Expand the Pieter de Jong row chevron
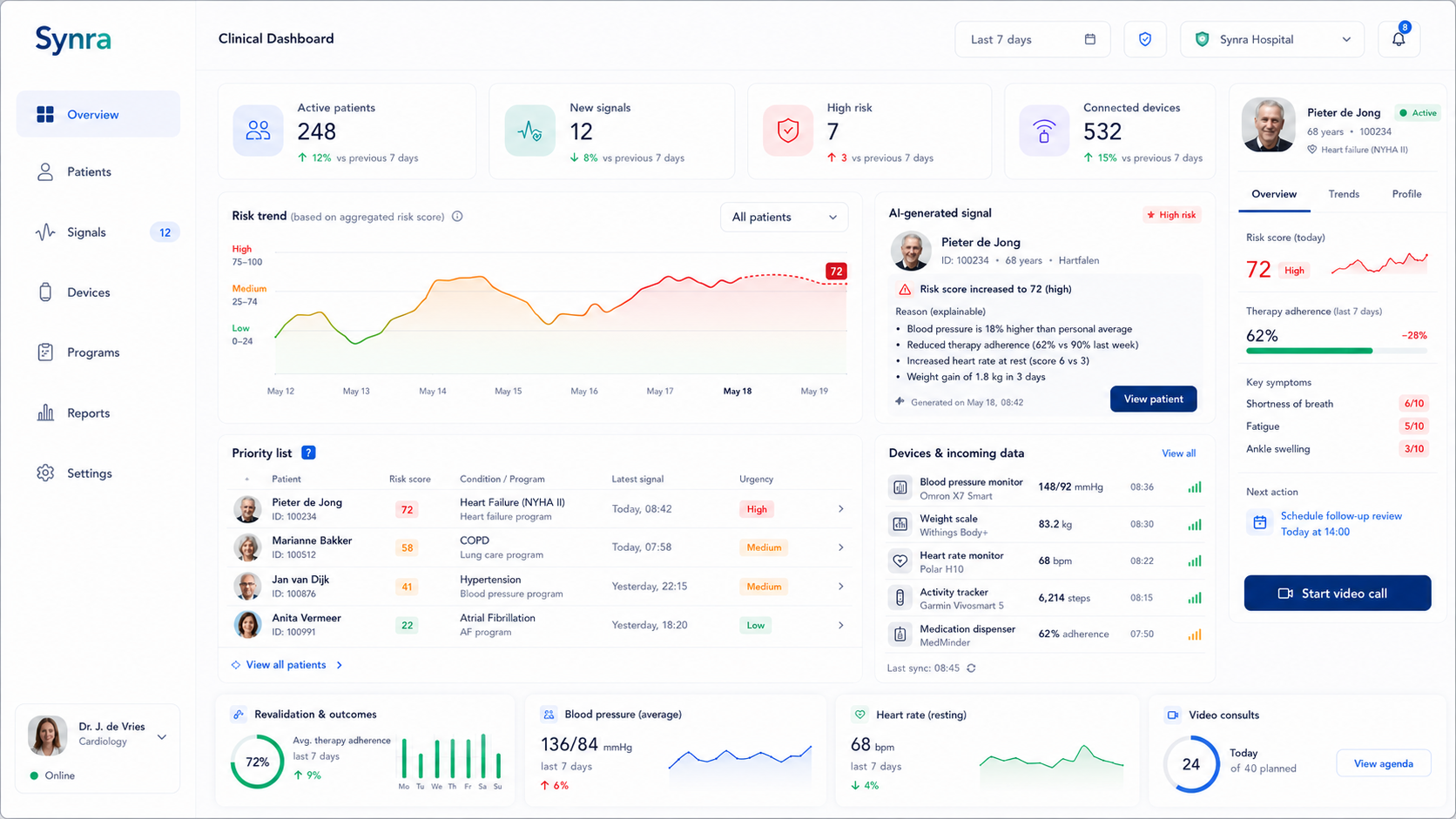This screenshot has height=819, width=1456. [x=840, y=509]
